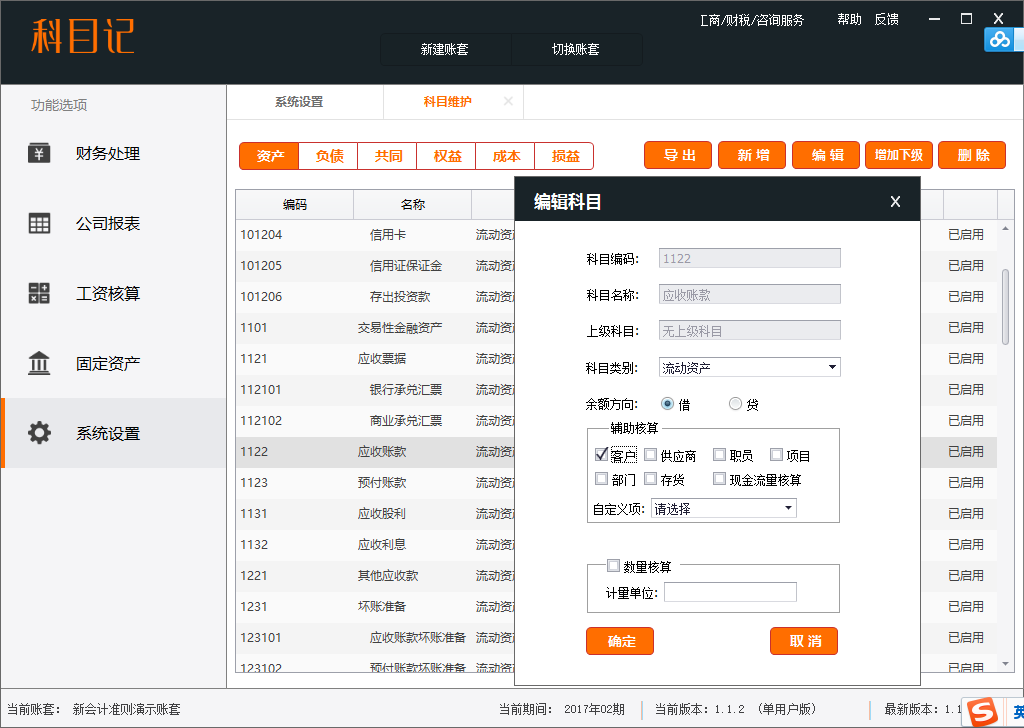Click the Sogou input method icon
The width and height of the screenshot is (1024, 728).
click(985, 712)
